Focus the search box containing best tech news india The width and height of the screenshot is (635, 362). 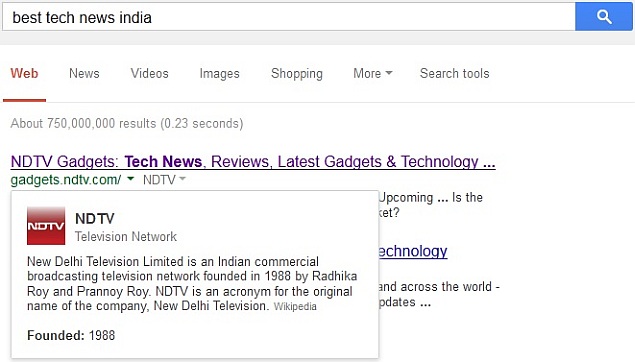pos(289,17)
